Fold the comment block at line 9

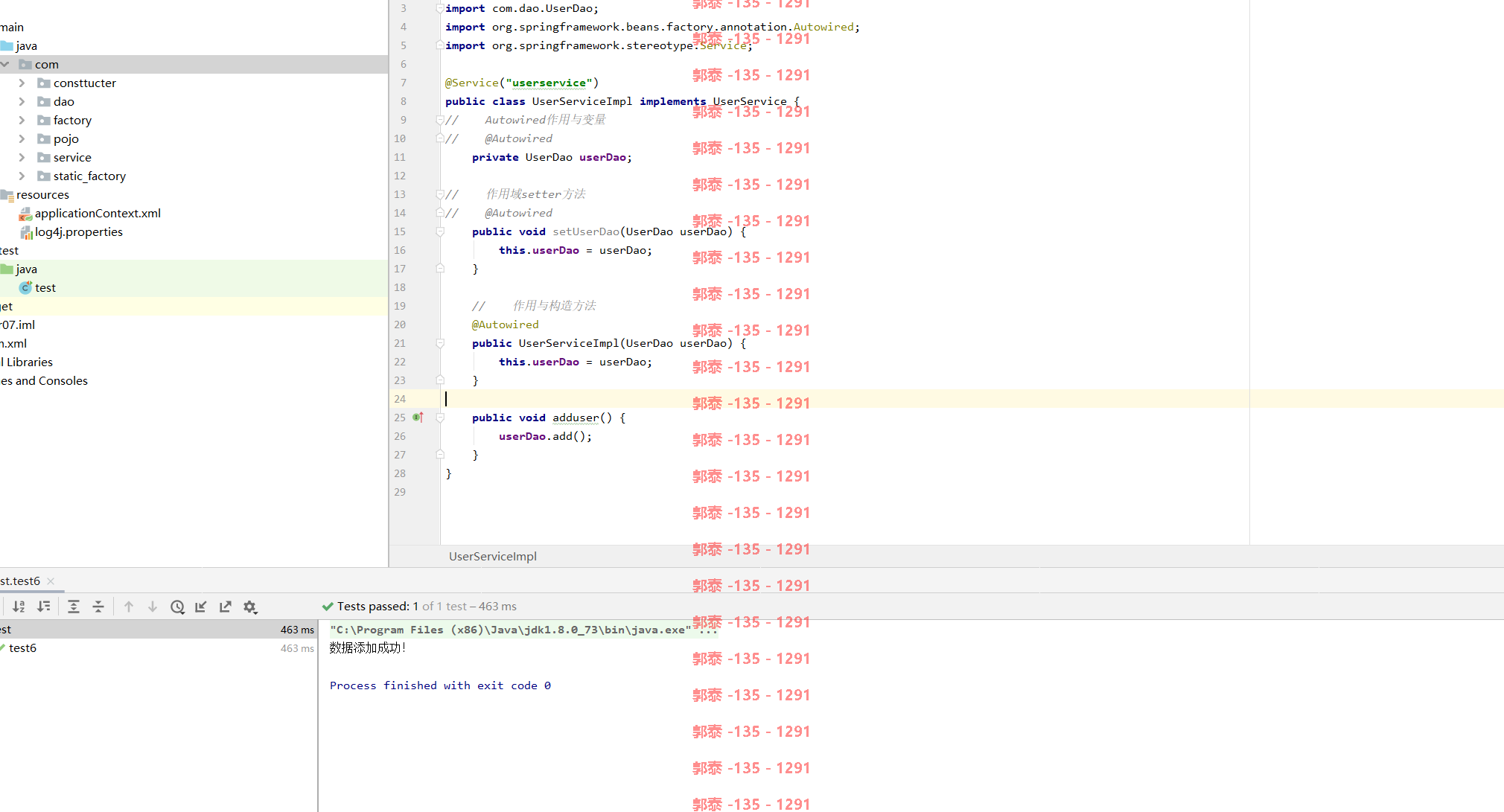[440, 120]
